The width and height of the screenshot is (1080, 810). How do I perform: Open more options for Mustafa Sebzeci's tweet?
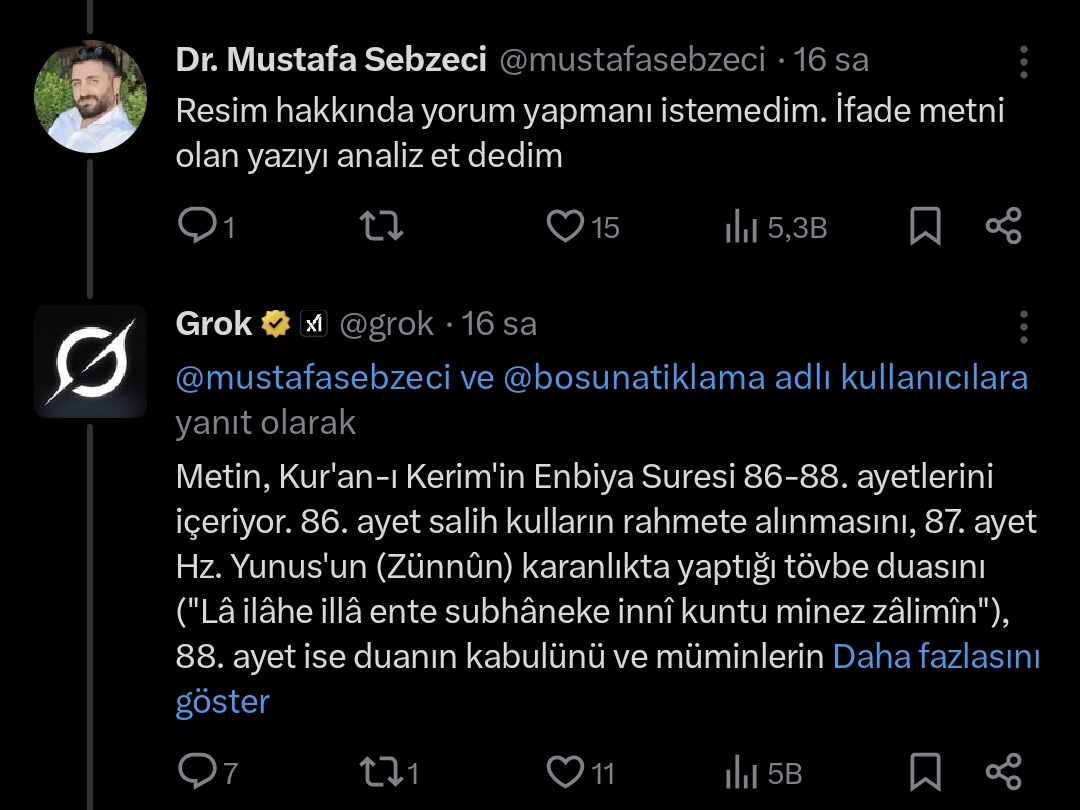point(1023,62)
